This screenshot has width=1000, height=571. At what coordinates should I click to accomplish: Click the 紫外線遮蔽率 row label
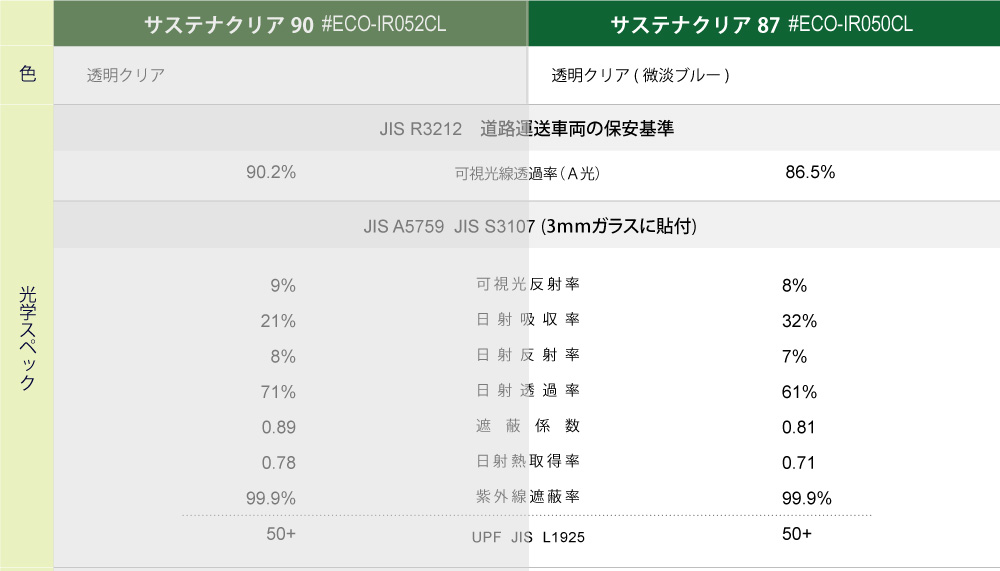pyautogui.click(x=528, y=497)
